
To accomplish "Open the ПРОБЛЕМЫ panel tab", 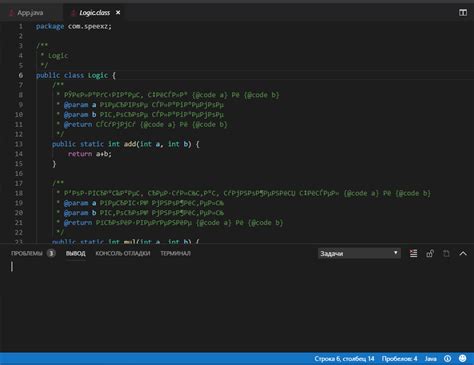I will click(x=27, y=254).
